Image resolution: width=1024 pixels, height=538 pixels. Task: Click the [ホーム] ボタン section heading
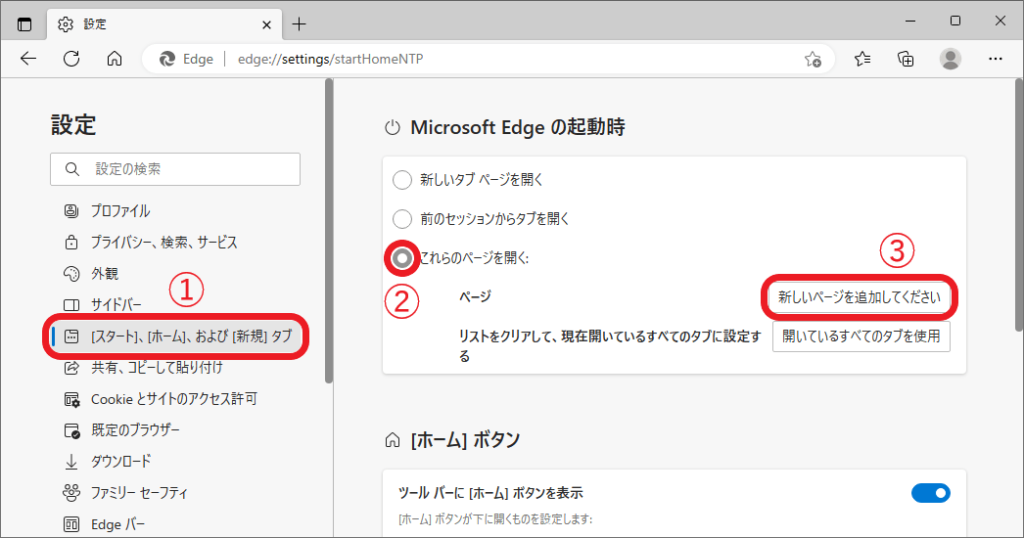point(465,440)
